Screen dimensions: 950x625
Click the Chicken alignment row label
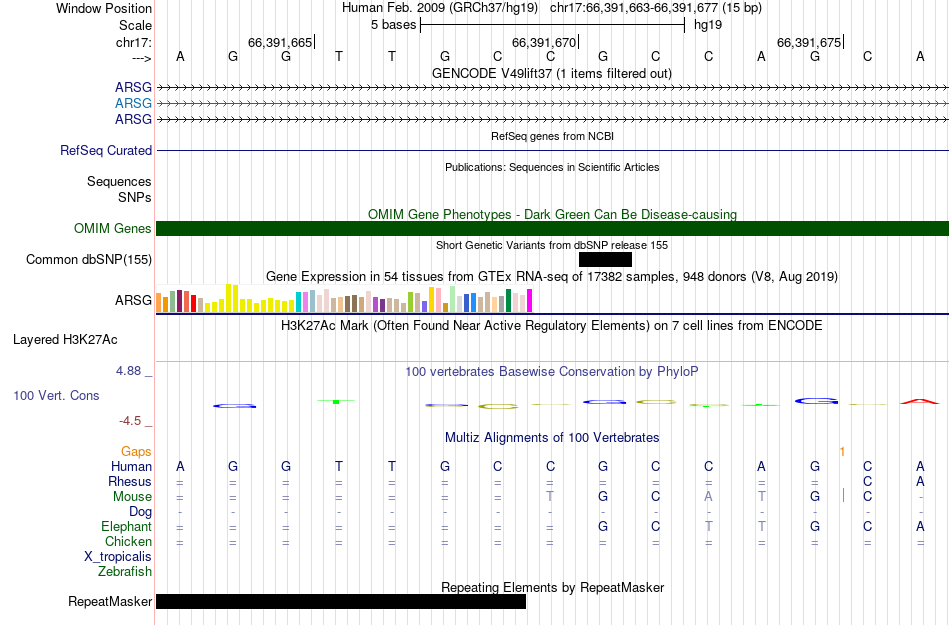coord(128,541)
